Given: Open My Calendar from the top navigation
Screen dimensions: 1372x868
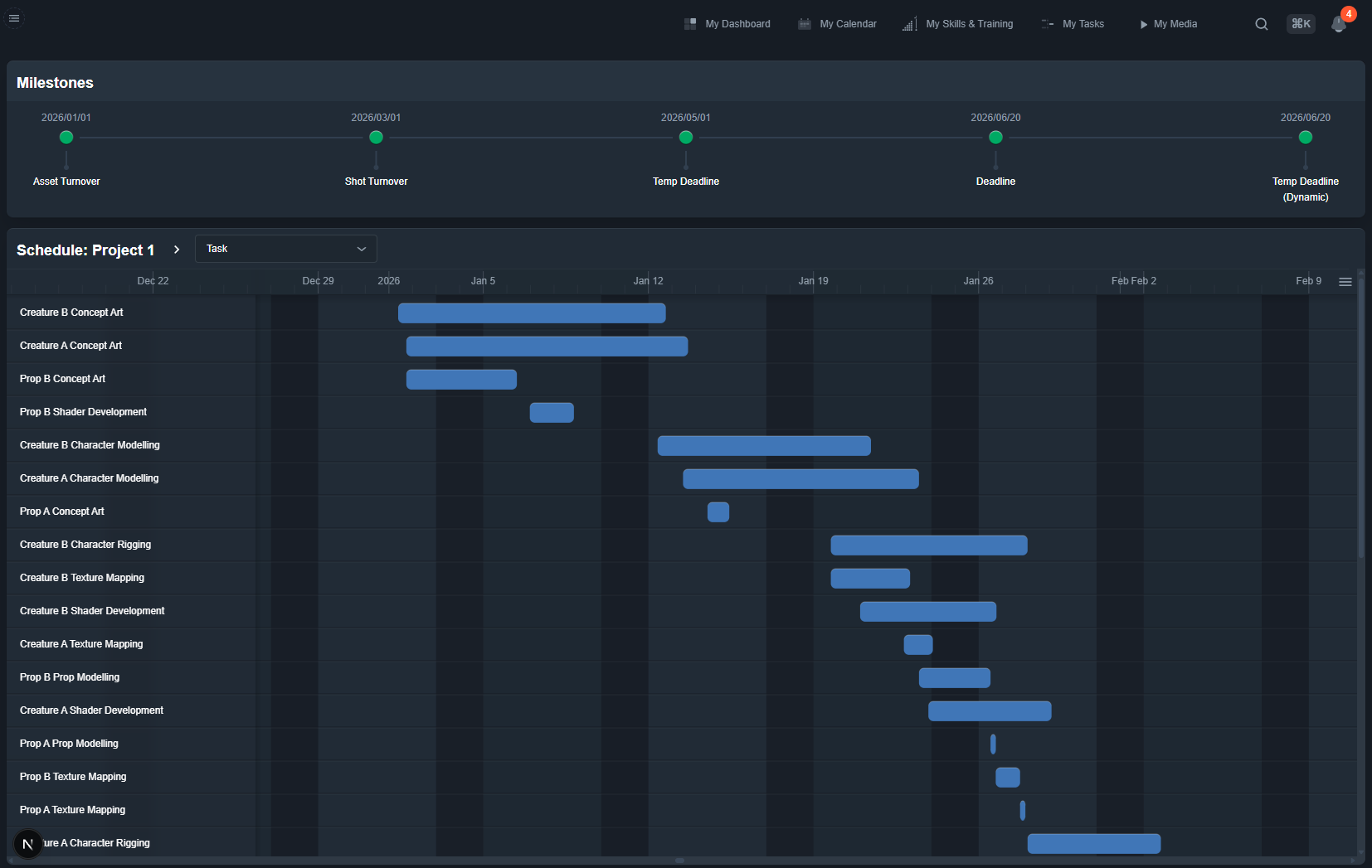Looking at the screenshot, I should point(837,23).
